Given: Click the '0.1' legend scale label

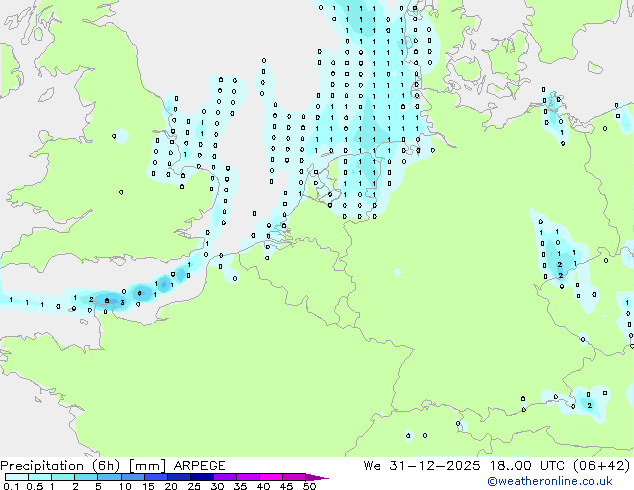Looking at the screenshot, I should 11,486.
